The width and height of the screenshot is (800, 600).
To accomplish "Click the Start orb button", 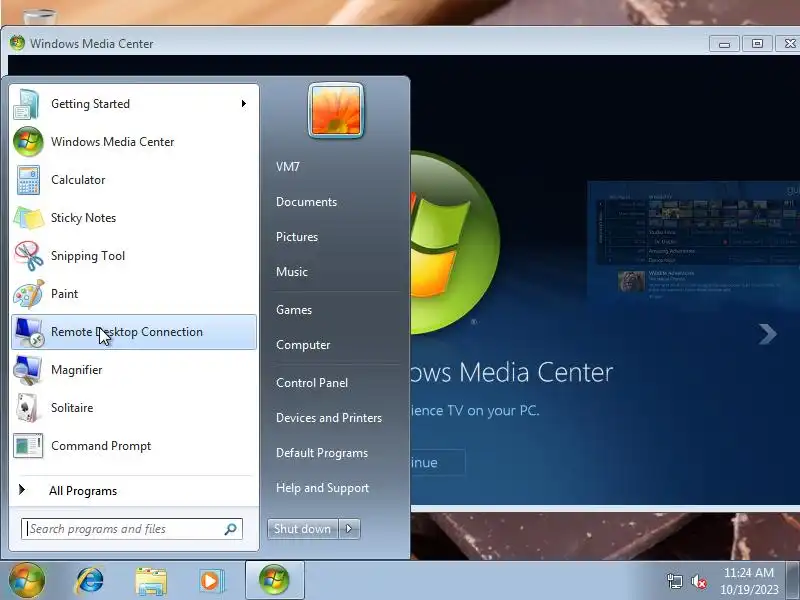I will (27, 580).
